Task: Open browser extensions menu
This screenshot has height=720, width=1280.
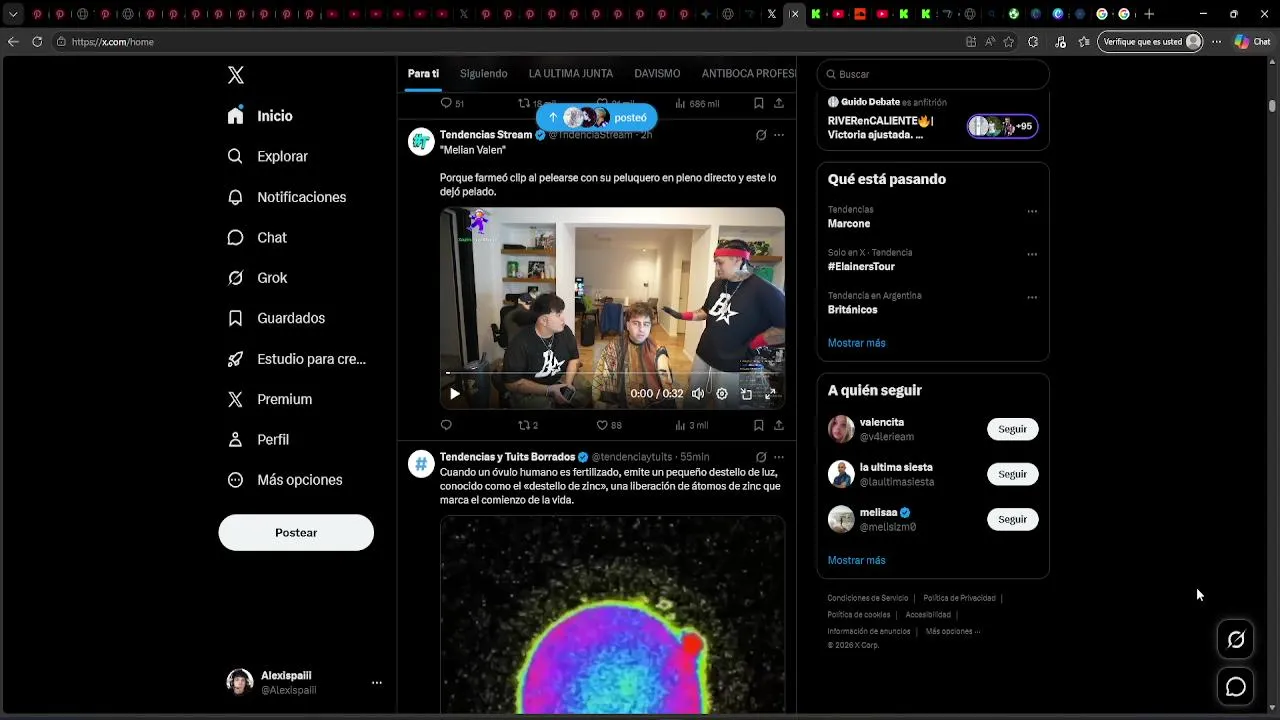Action: pyautogui.click(x=1033, y=42)
